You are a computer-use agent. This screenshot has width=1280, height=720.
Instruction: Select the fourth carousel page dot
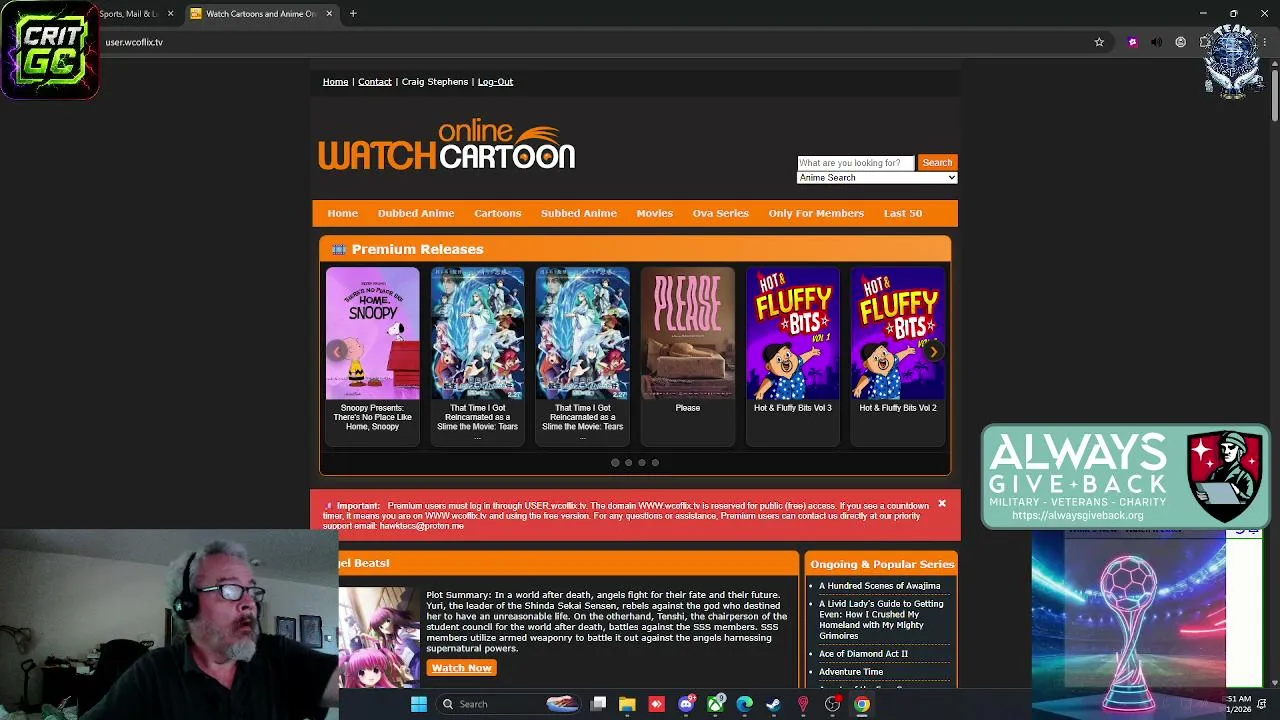click(655, 462)
